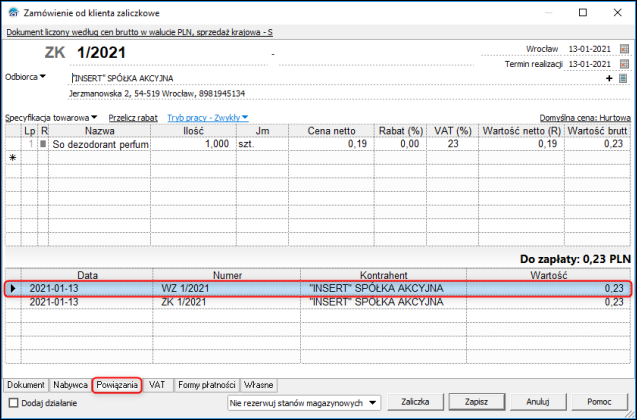
Task: Click the Jm cell szt.
Action: click(262, 144)
